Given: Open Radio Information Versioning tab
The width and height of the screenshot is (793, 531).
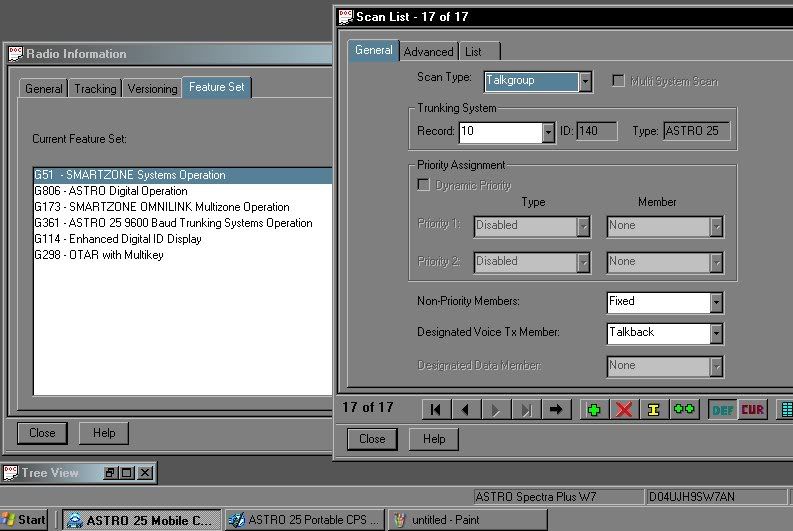Looking at the screenshot, I should click(x=152, y=88).
